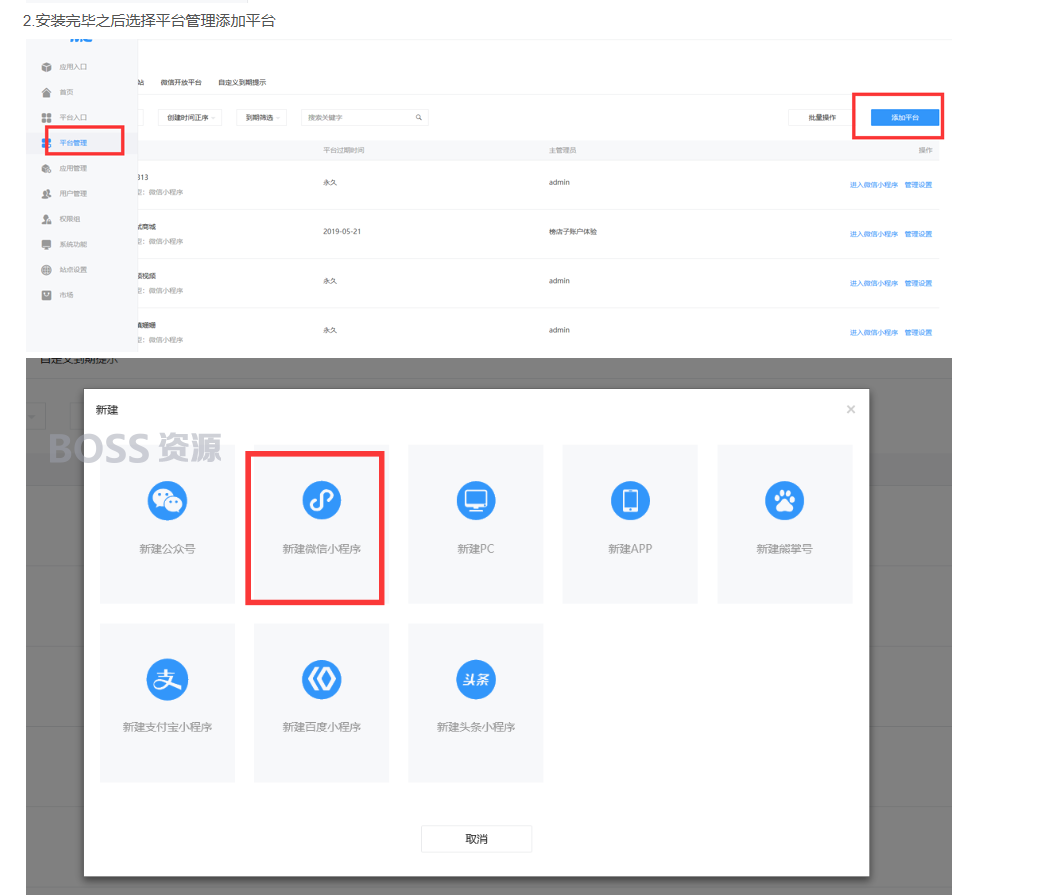
Task: Open 用户管理 in the sidebar
Action: pyautogui.click(x=64, y=194)
